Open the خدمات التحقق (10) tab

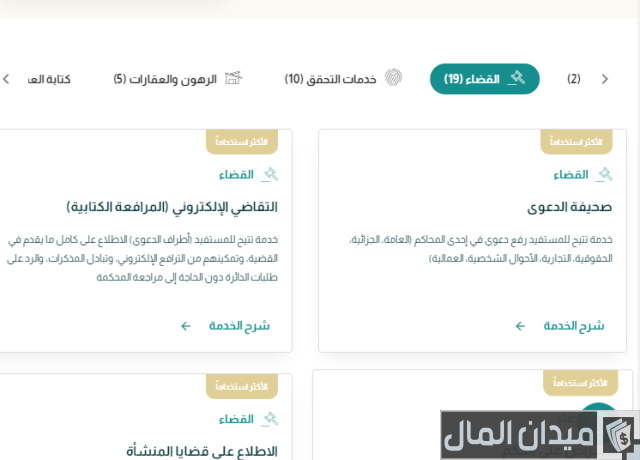pyautogui.click(x=343, y=78)
